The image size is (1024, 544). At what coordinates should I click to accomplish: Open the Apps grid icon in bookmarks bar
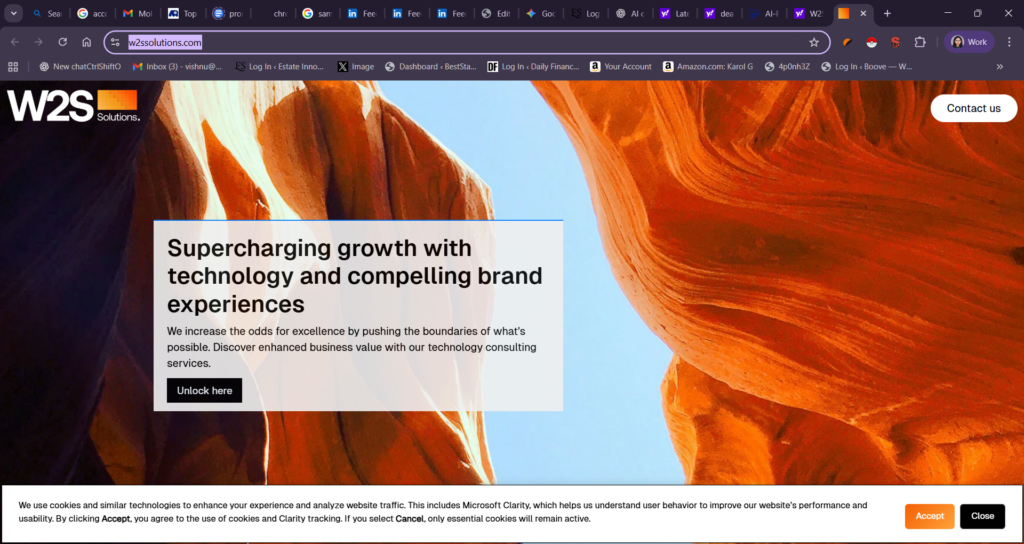click(x=13, y=67)
